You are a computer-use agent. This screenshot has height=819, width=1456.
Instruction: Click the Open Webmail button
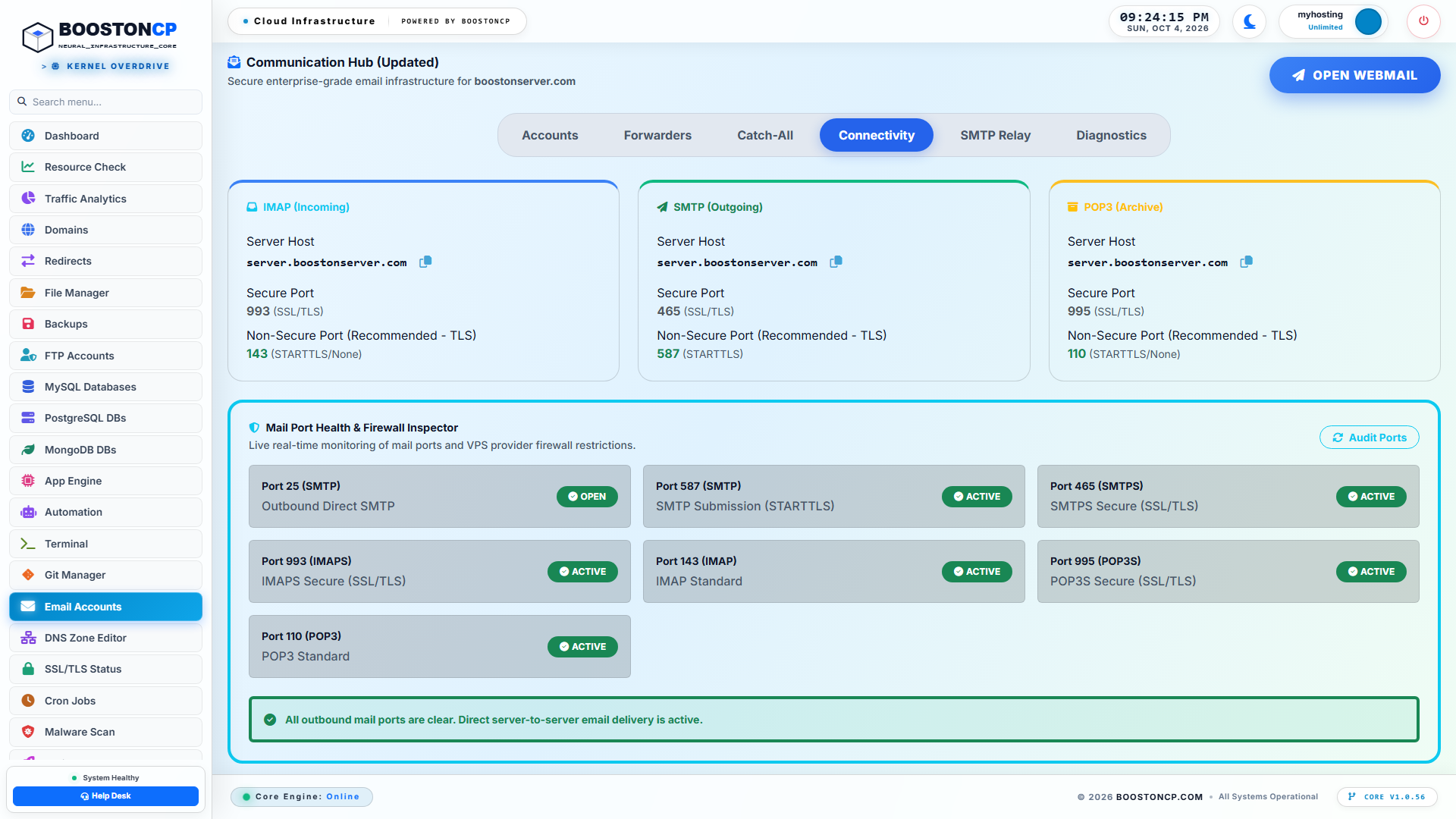1354,75
